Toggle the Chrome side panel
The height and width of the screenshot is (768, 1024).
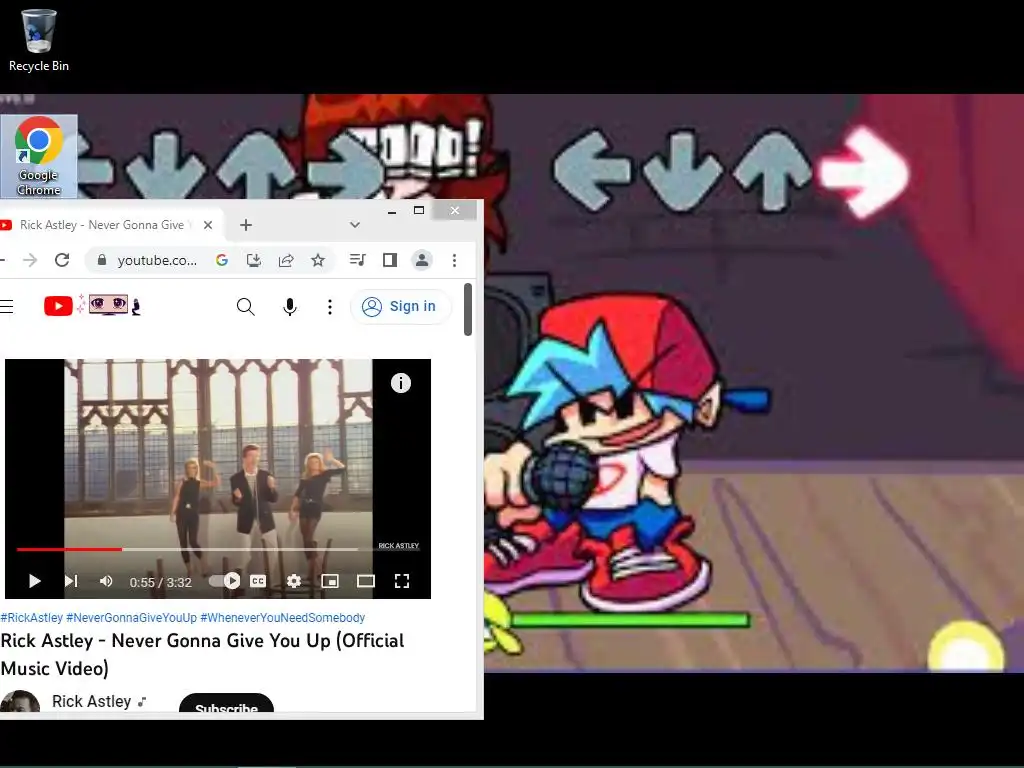[390, 261]
